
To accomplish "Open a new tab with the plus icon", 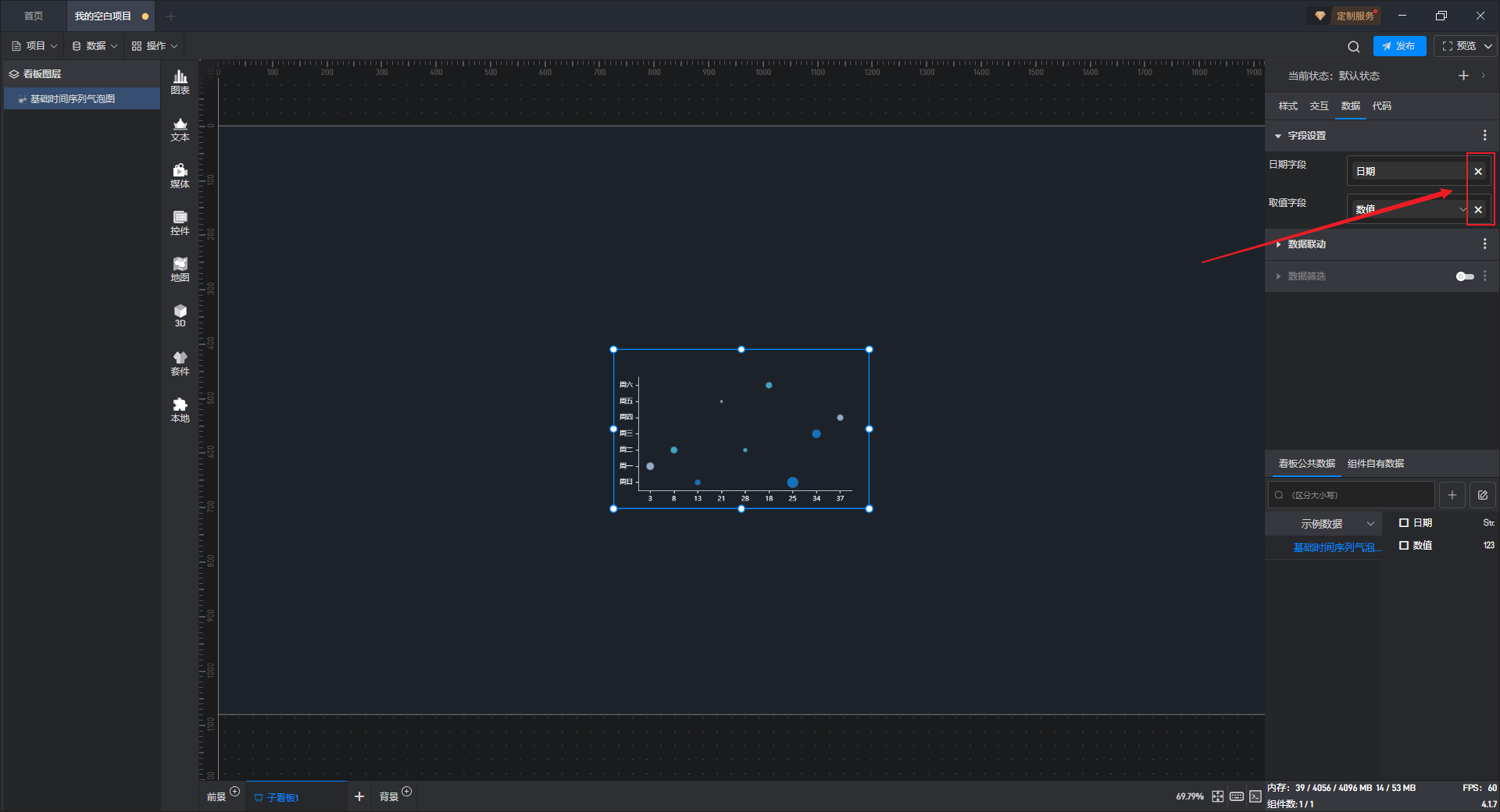I will pyautogui.click(x=171, y=16).
